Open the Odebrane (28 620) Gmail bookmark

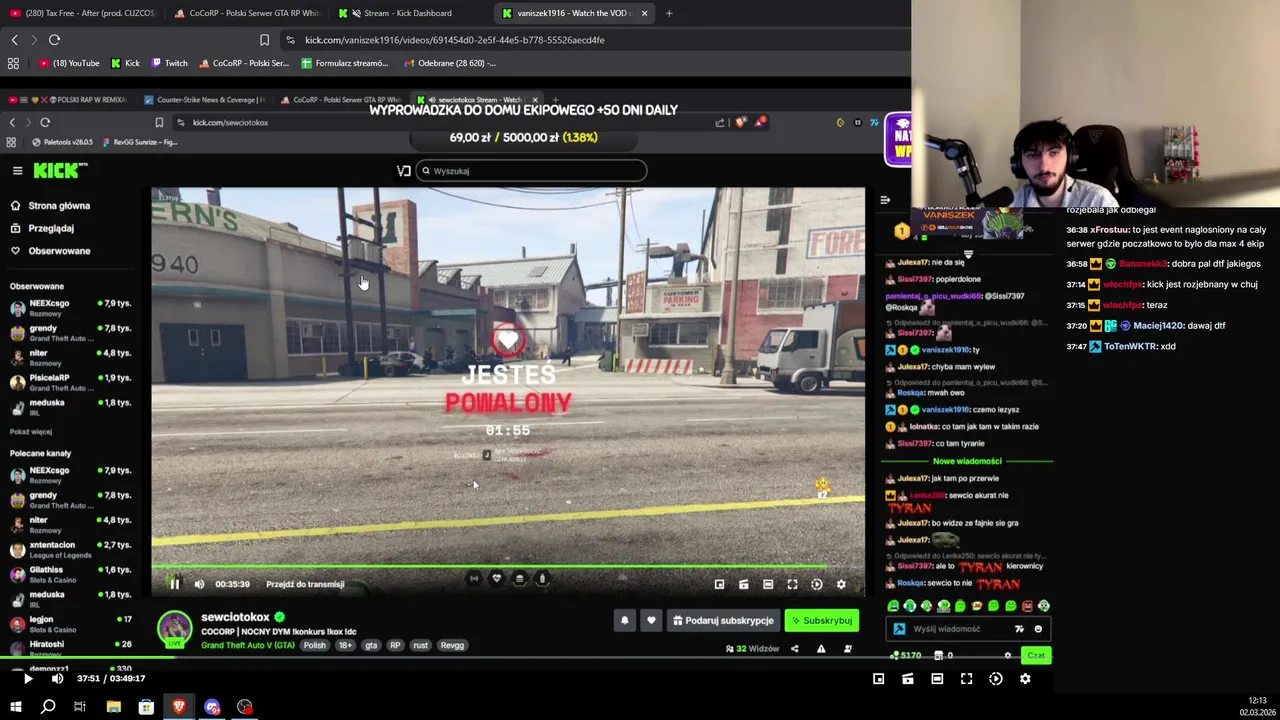(450, 63)
